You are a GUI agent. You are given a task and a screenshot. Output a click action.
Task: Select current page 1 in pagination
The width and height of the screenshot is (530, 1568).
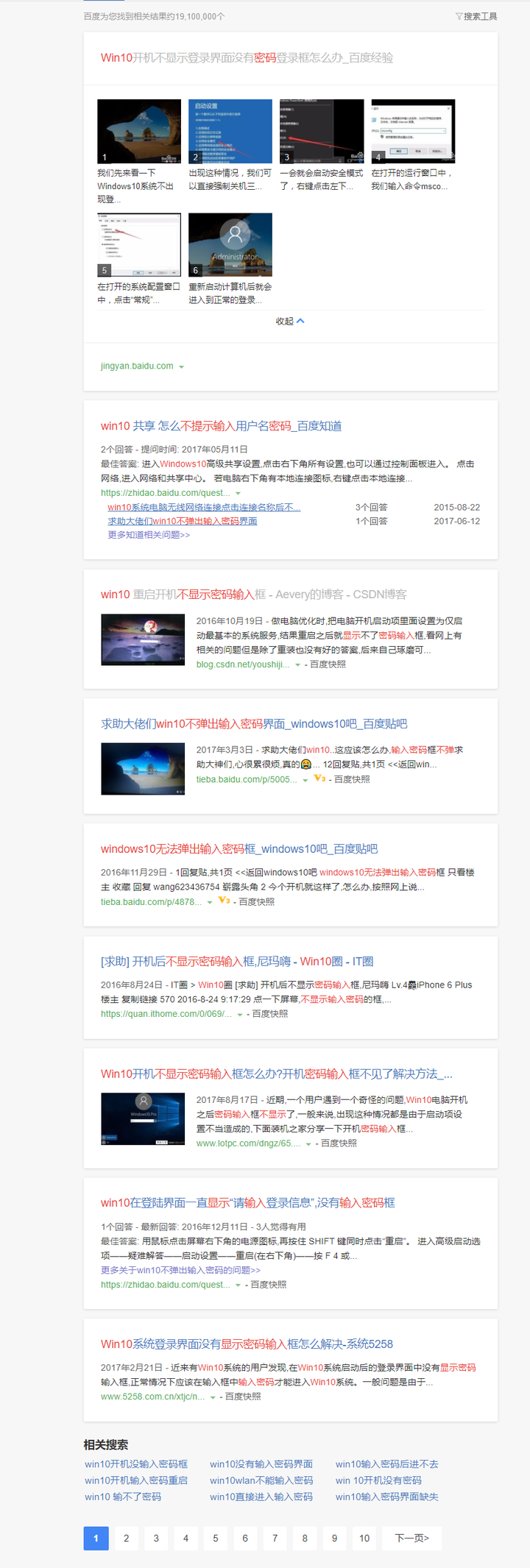coord(96,1538)
